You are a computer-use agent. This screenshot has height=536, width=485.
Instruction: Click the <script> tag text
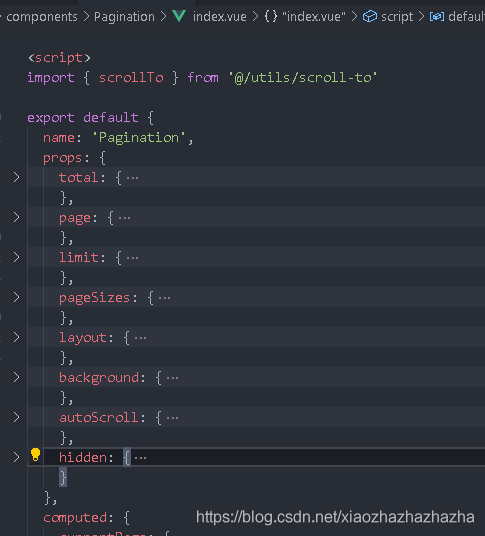click(x=59, y=57)
